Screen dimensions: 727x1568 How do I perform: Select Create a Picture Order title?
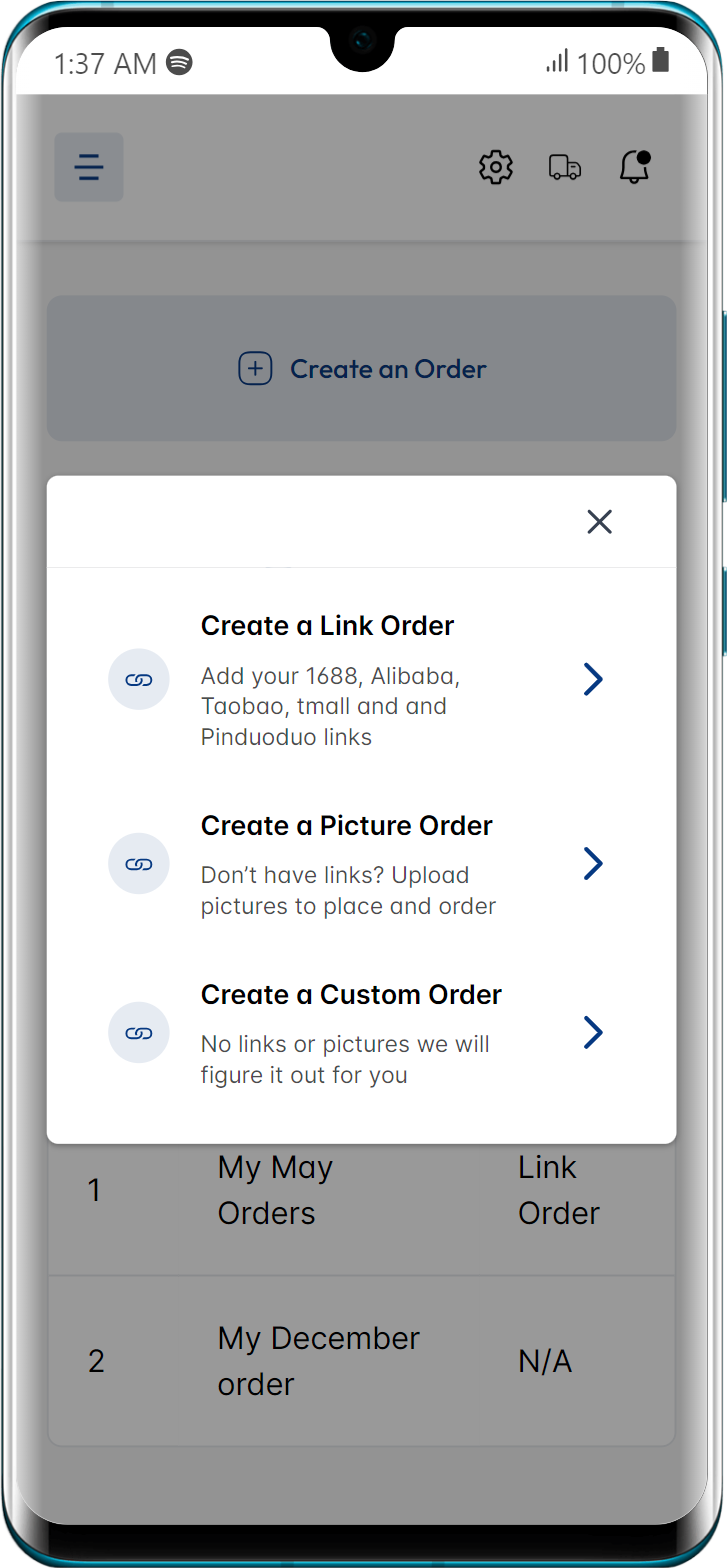point(346,826)
